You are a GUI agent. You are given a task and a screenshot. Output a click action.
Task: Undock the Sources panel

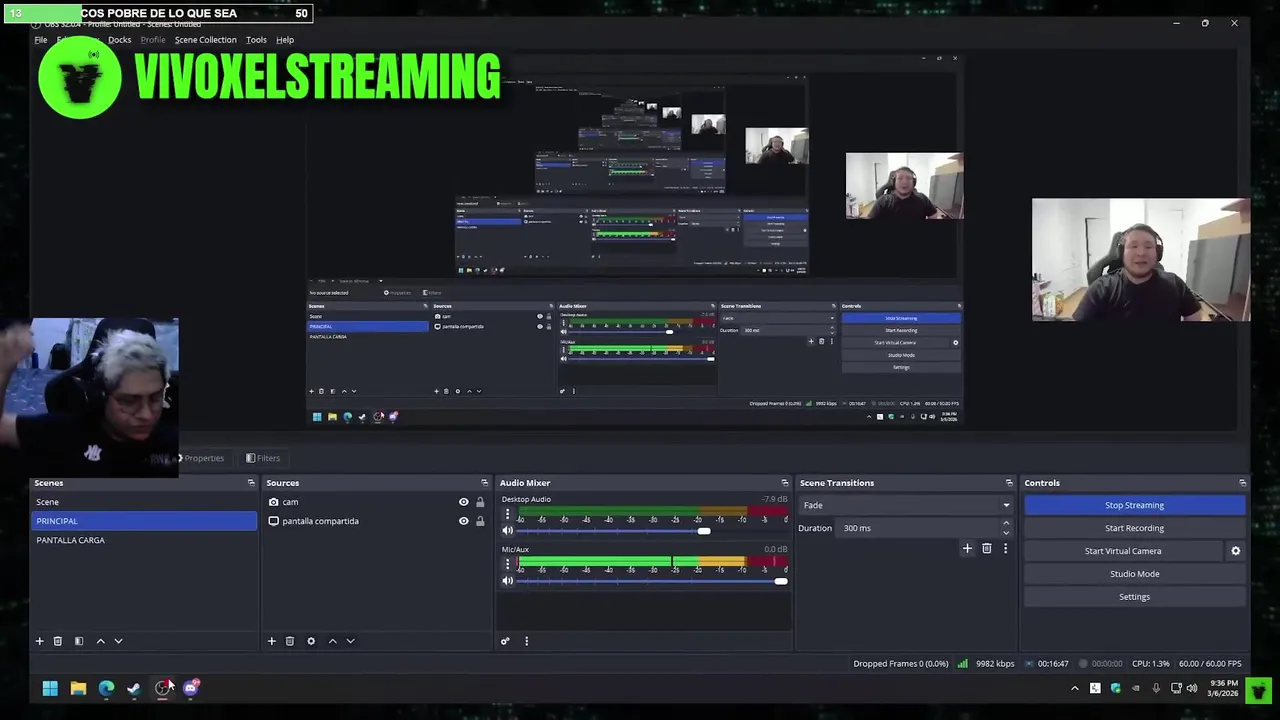click(484, 483)
